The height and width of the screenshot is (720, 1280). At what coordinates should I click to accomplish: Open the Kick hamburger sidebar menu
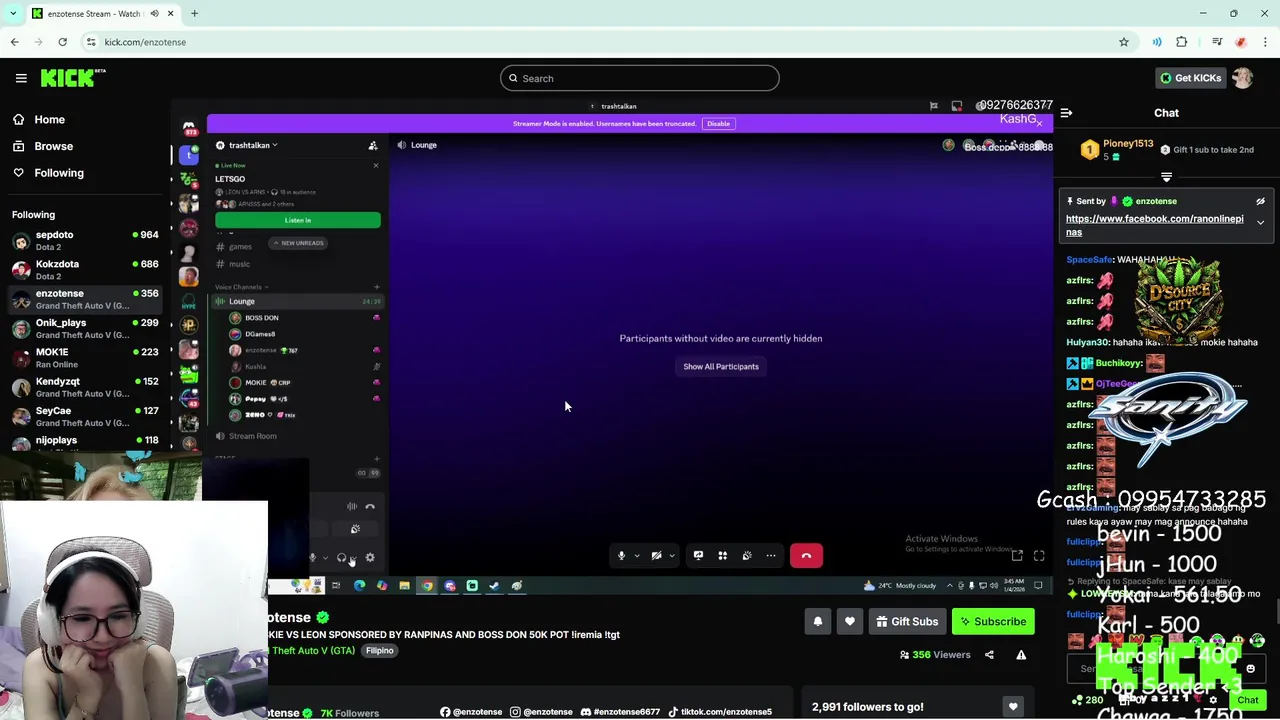(x=21, y=78)
